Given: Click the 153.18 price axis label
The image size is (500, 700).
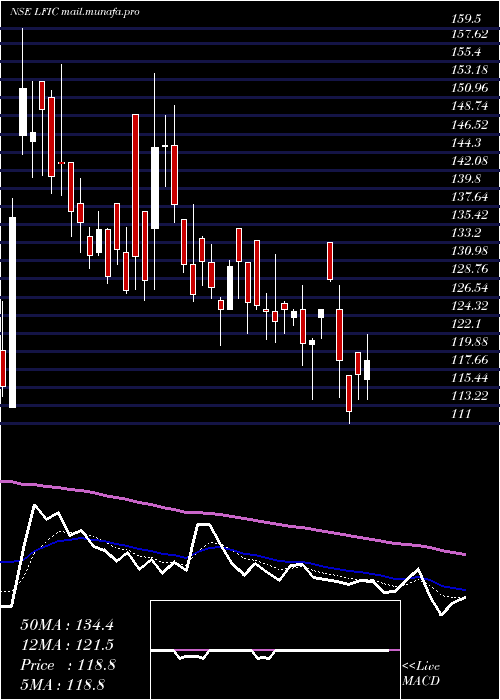Looking at the screenshot, I should click(x=470, y=70).
